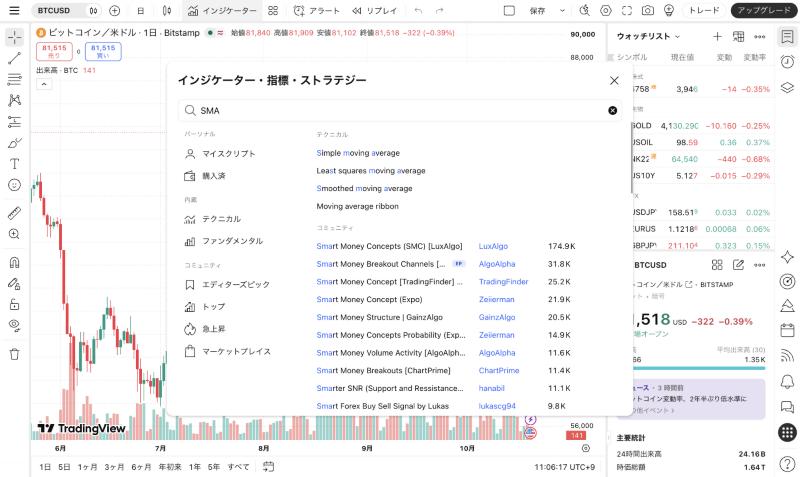Screen dimensions: 800x477
Task: Add Smoothed moving average indicator
Action: [364, 189]
